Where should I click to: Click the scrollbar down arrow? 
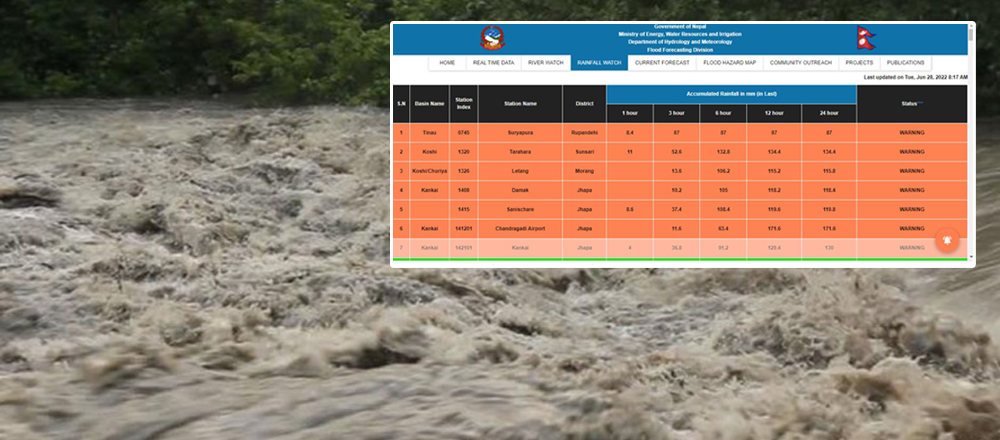(x=971, y=257)
